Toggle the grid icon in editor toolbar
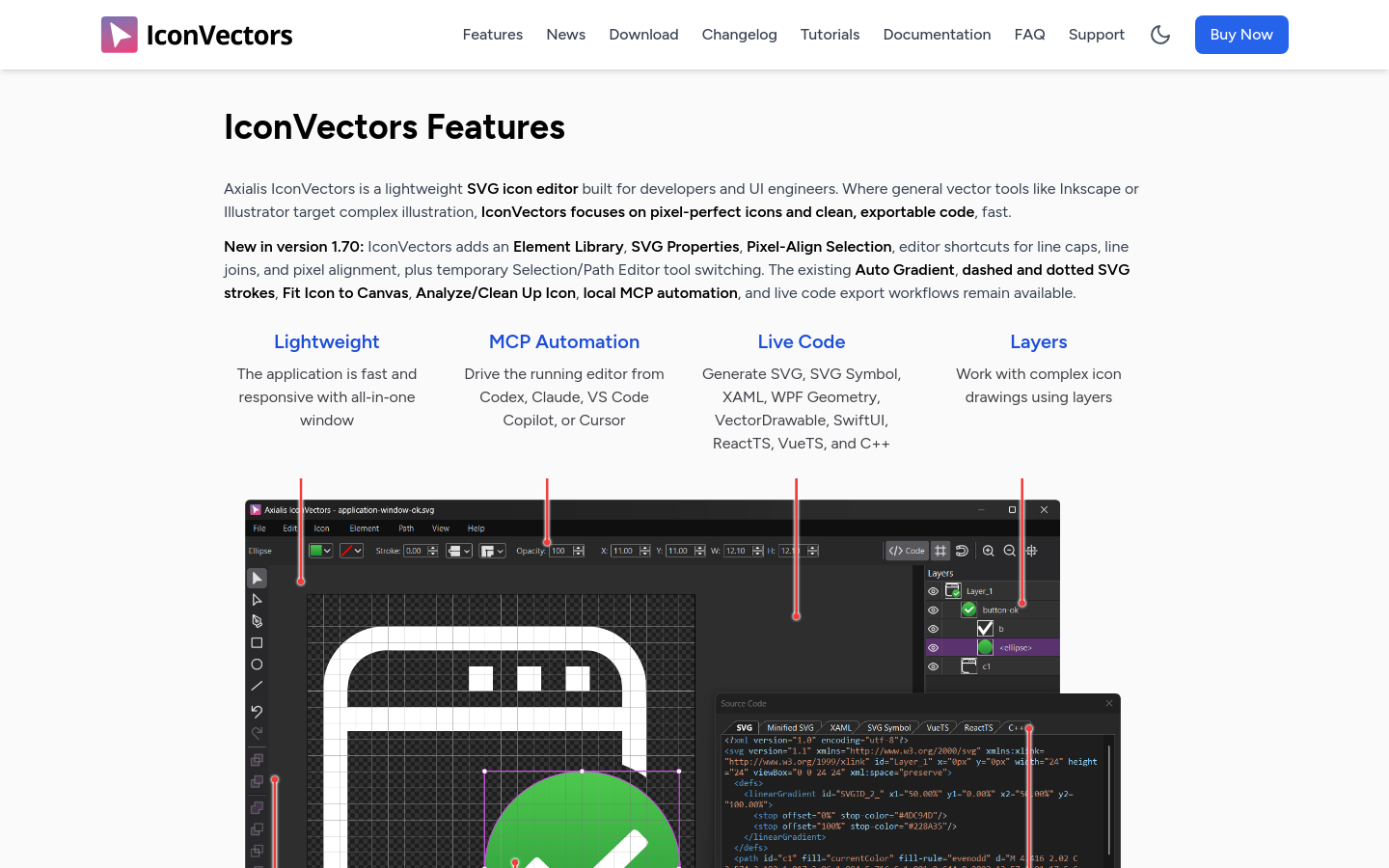The width and height of the screenshot is (1389, 868). [x=940, y=551]
